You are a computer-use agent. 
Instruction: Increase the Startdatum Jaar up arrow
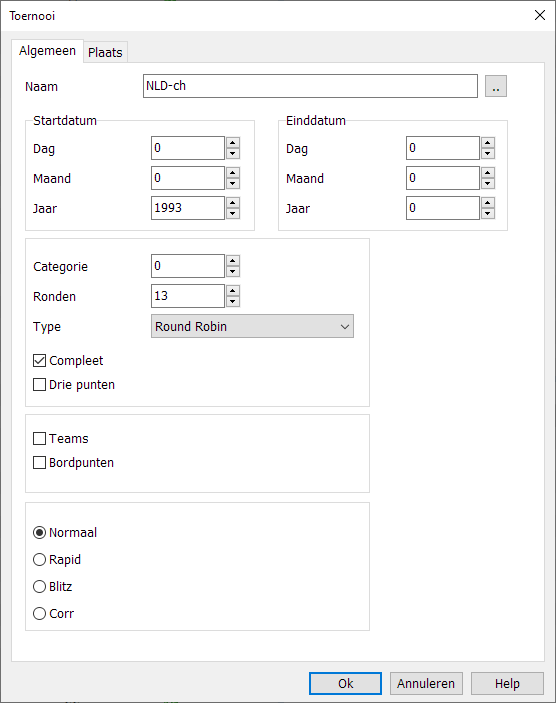point(232,203)
